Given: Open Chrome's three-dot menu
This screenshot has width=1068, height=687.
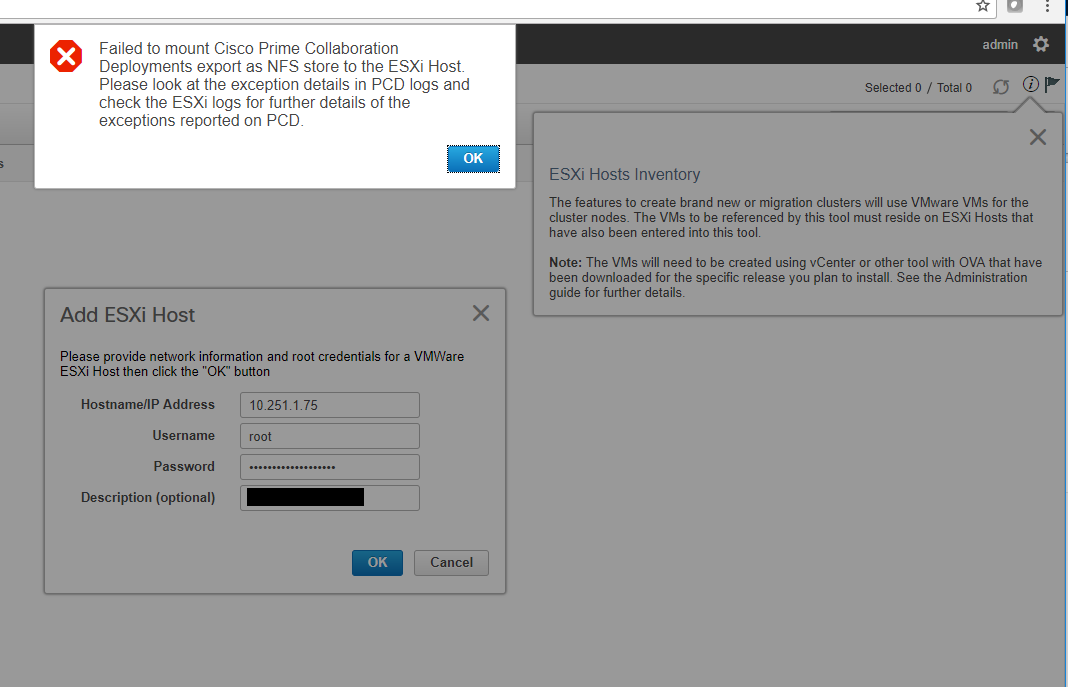Looking at the screenshot, I should [1047, 7].
